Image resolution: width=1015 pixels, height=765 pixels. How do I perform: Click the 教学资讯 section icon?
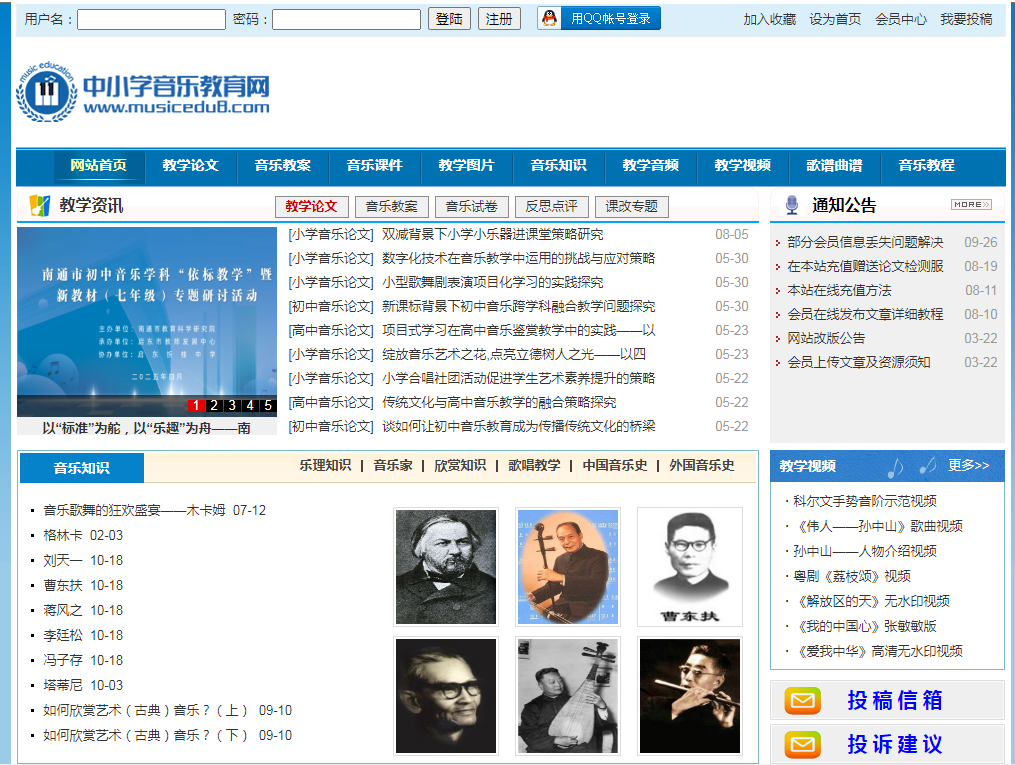[39, 206]
